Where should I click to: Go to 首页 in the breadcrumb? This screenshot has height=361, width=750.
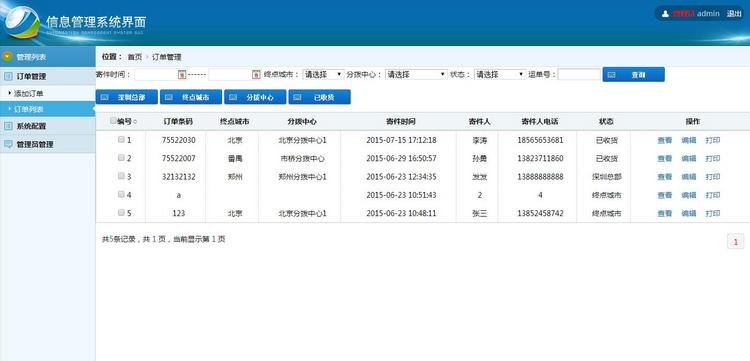pyautogui.click(x=134, y=57)
